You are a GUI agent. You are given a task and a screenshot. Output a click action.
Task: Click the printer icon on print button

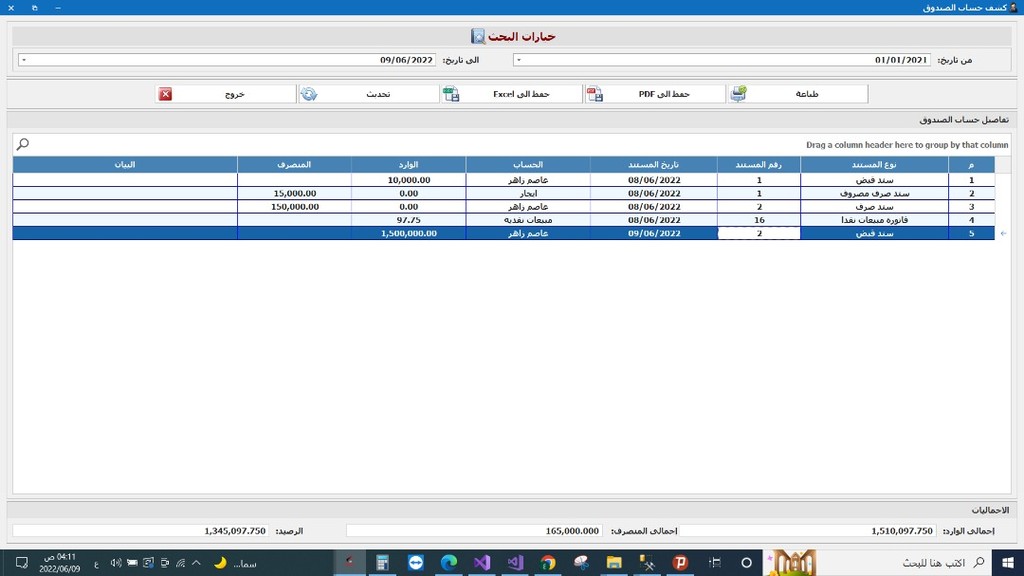738,94
